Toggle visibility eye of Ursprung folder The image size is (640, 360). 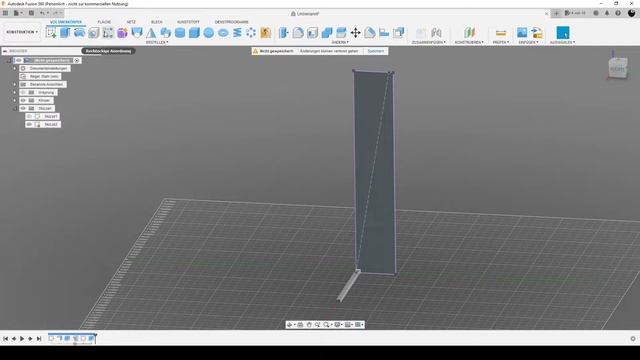(23, 93)
